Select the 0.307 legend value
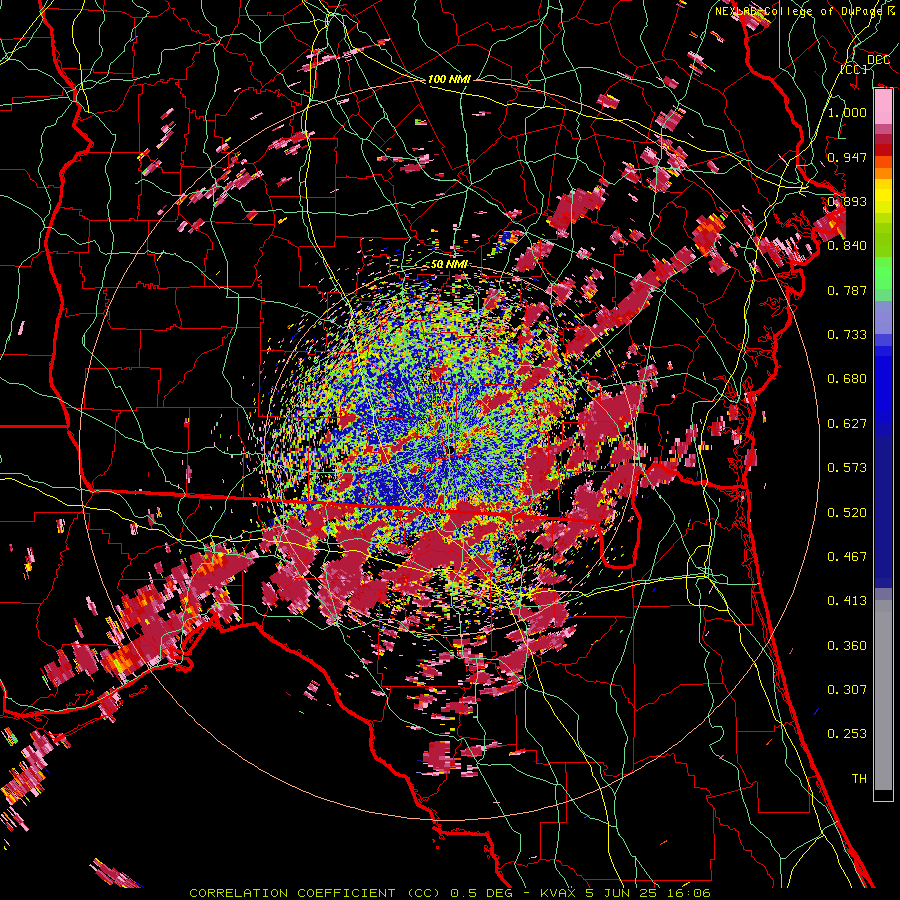The image size is (900, 900). point(847,689)
